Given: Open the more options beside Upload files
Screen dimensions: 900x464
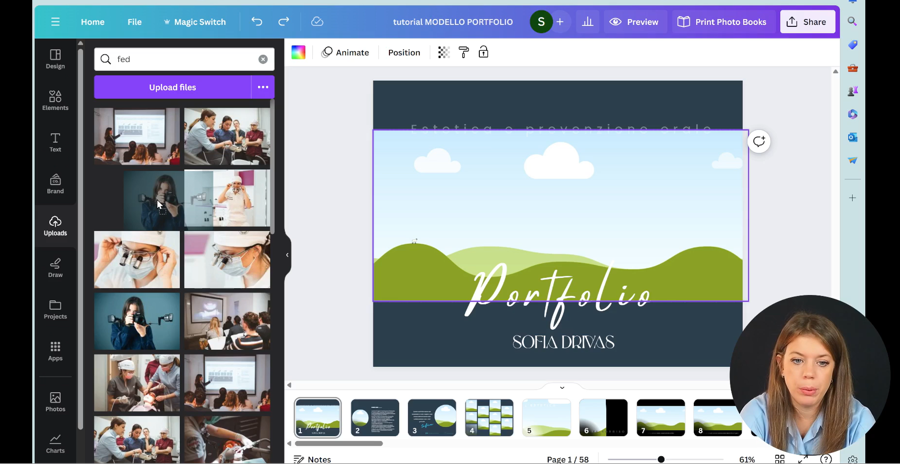Looking at the screenshot, I should 263,87.
